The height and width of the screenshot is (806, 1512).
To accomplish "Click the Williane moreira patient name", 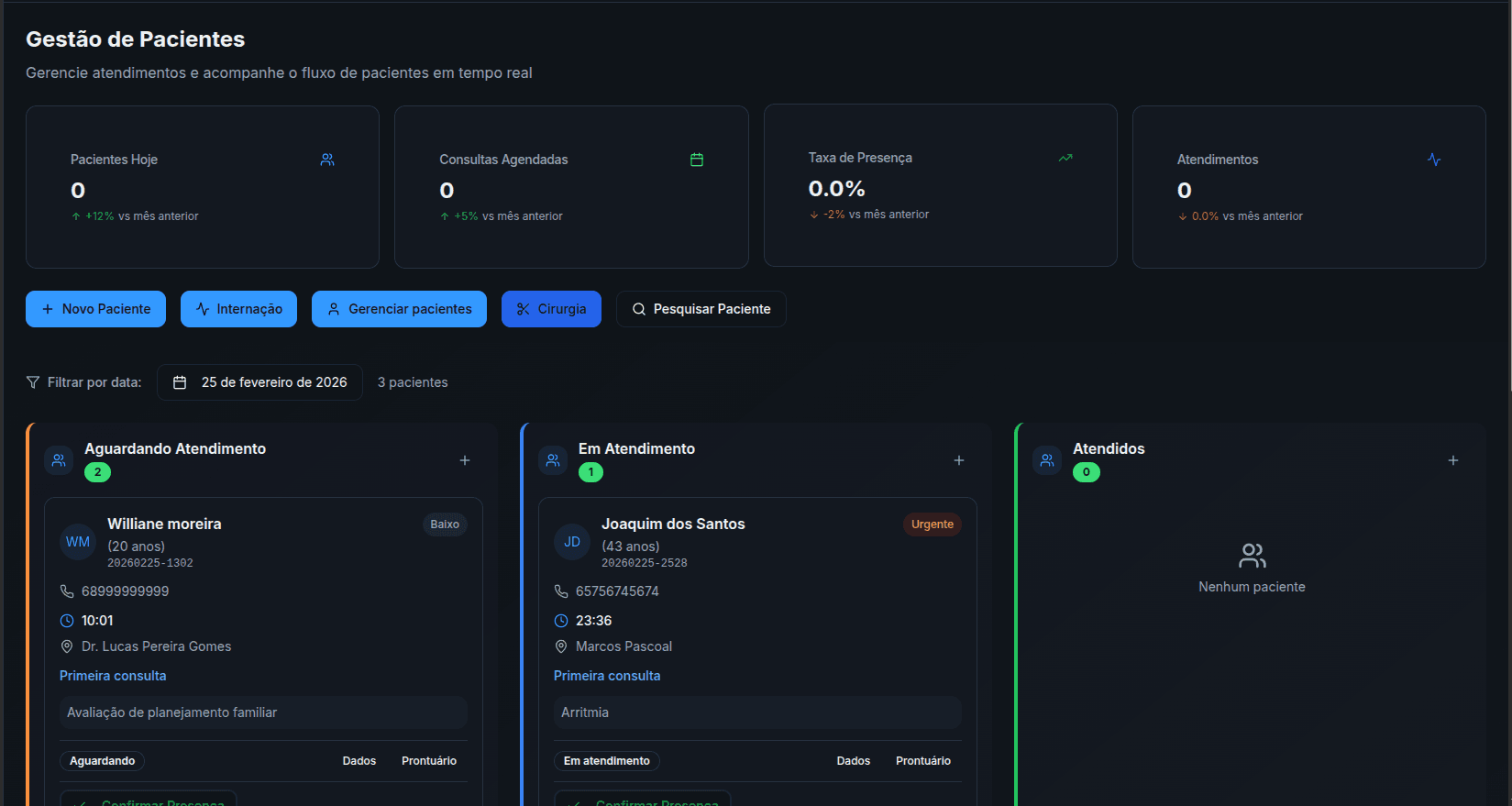I will pos(164,524).
